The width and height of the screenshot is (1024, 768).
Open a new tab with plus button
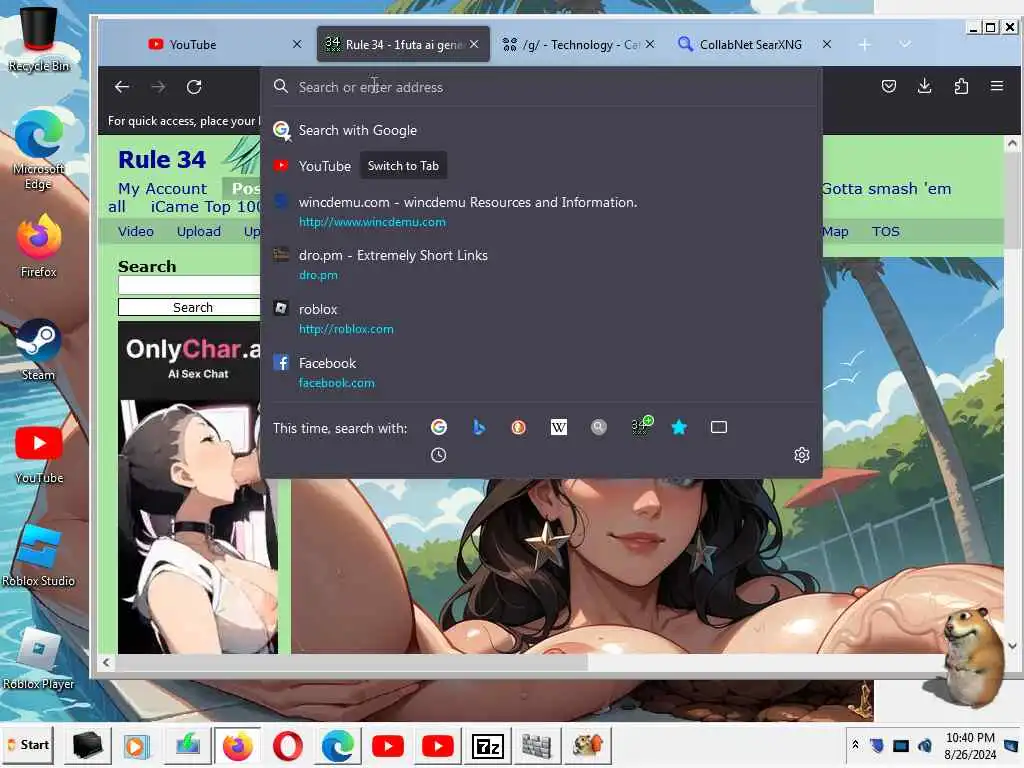[x=864, y=44]
